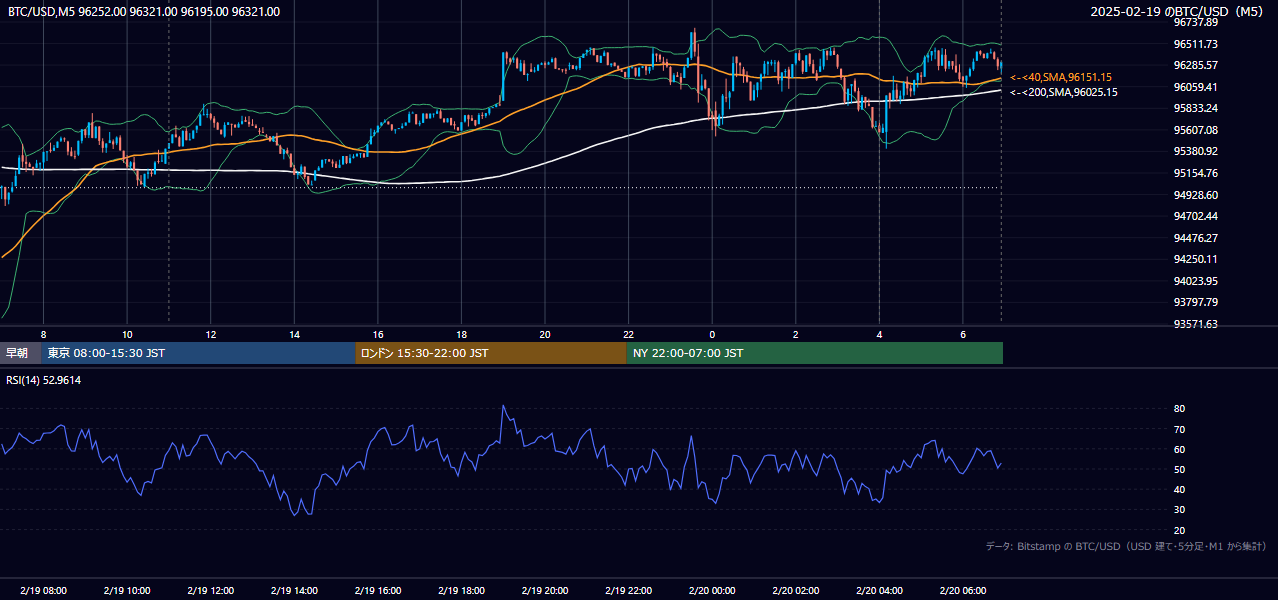
Task: Click the 2/19 12:00 bottom date label
Action: tap(210, 591)
